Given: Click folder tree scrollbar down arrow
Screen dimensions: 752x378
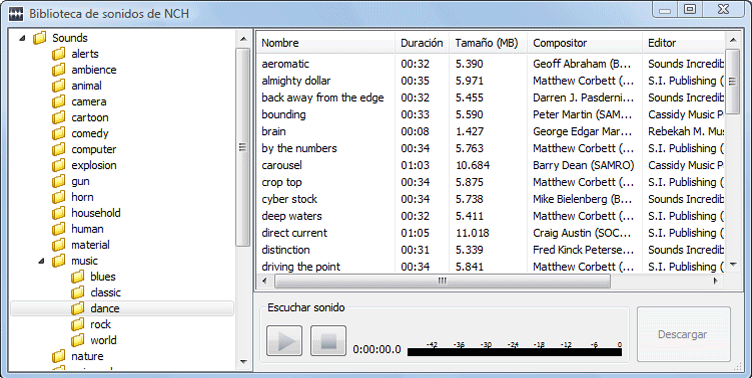Looking at the screenshot, I should (x=243, y=362).
